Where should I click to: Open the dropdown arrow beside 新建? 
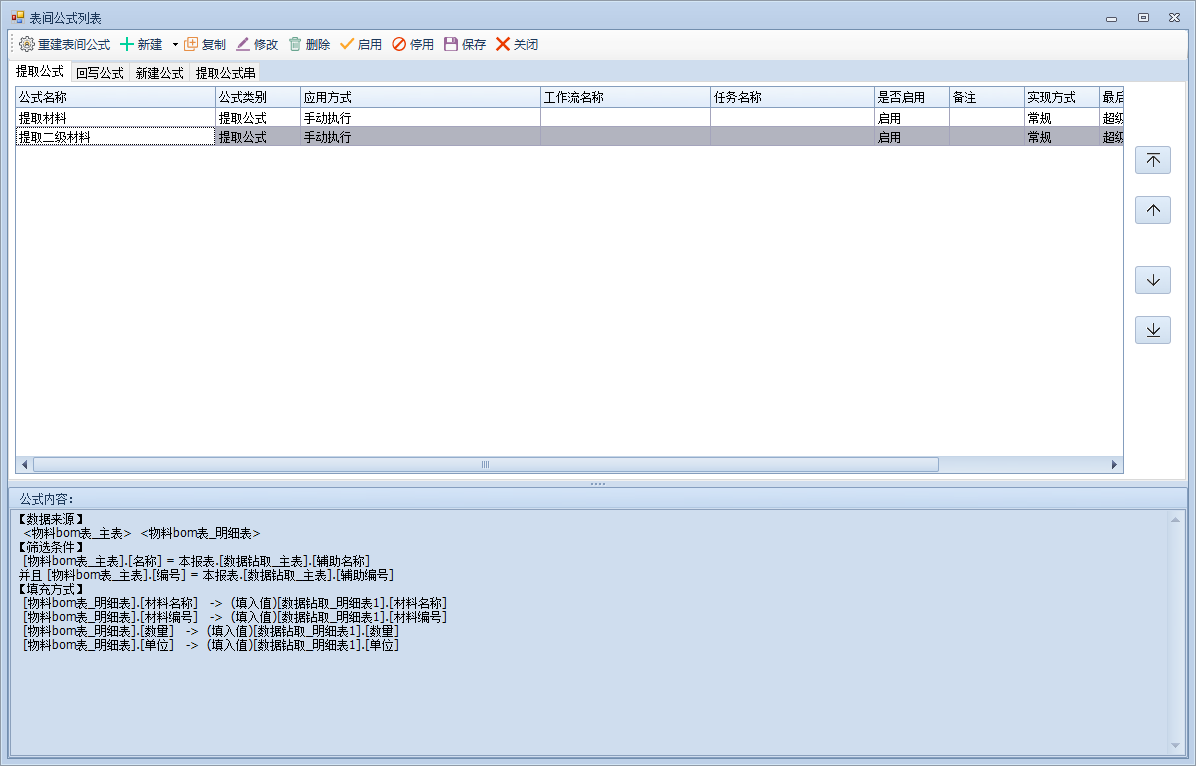175,45
